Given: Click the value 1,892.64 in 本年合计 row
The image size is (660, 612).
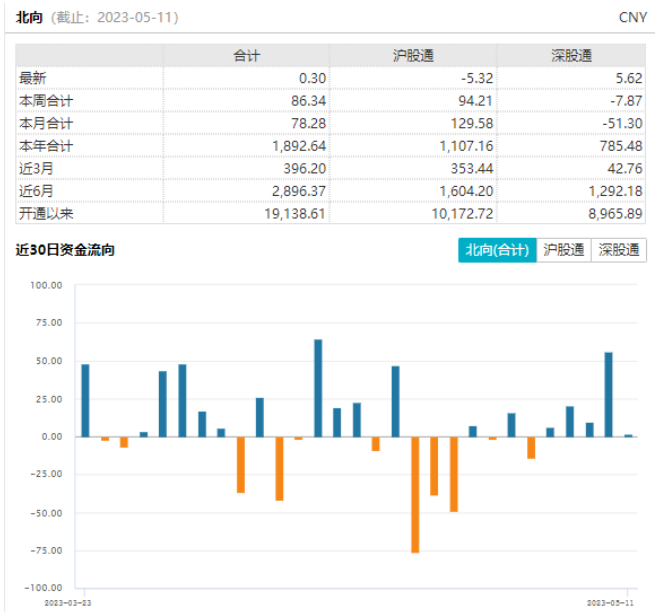Looking at the screenshot, I should coord(299,146).
